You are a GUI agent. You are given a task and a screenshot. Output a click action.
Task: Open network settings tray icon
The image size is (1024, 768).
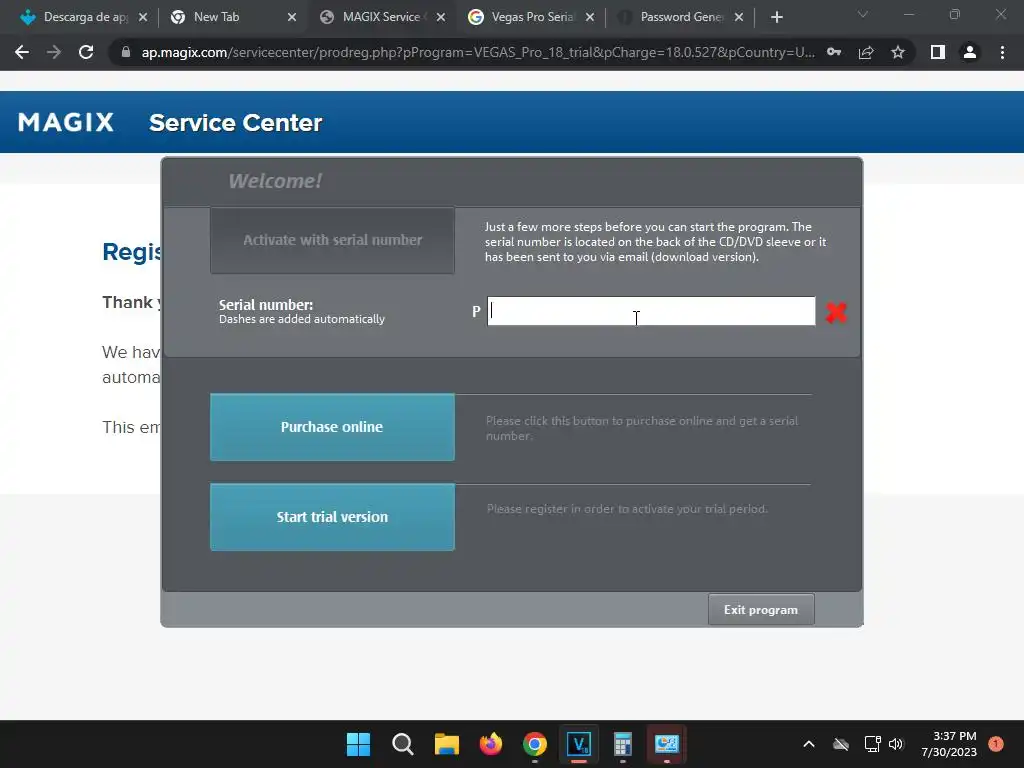coord(872,744)
